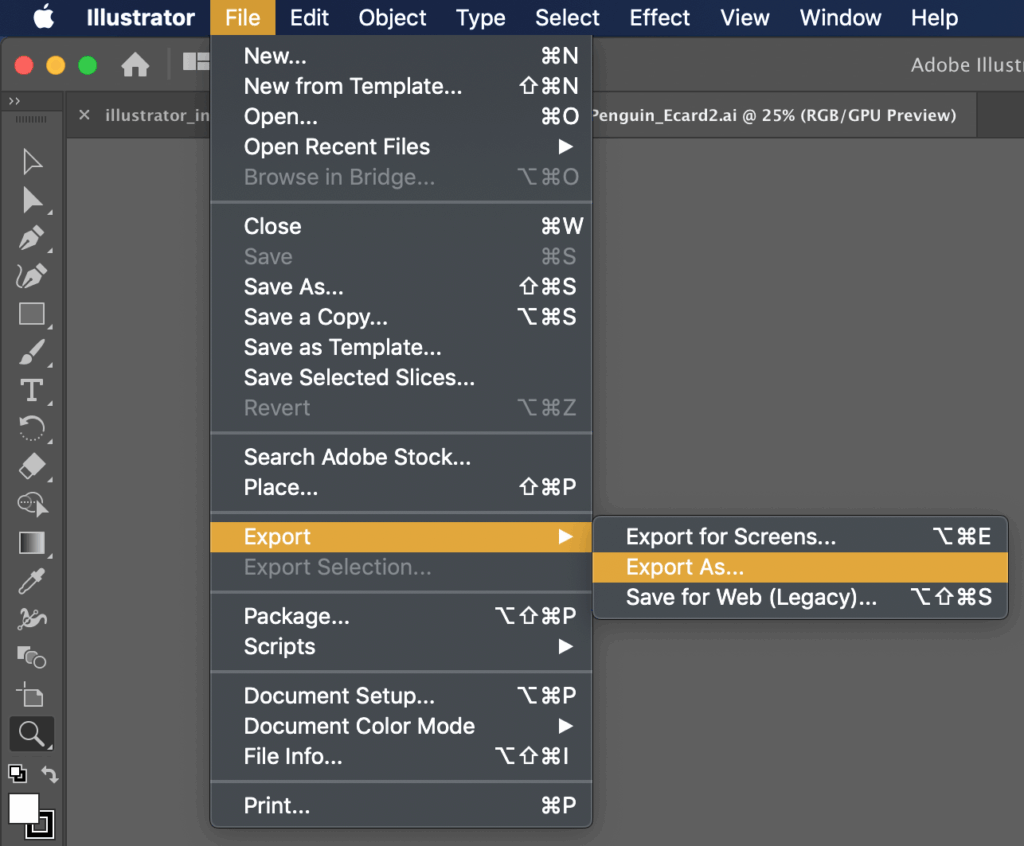The image size is (1024, 846).
Task: Expand the Scripts submenu
Action: pos(401,647)
